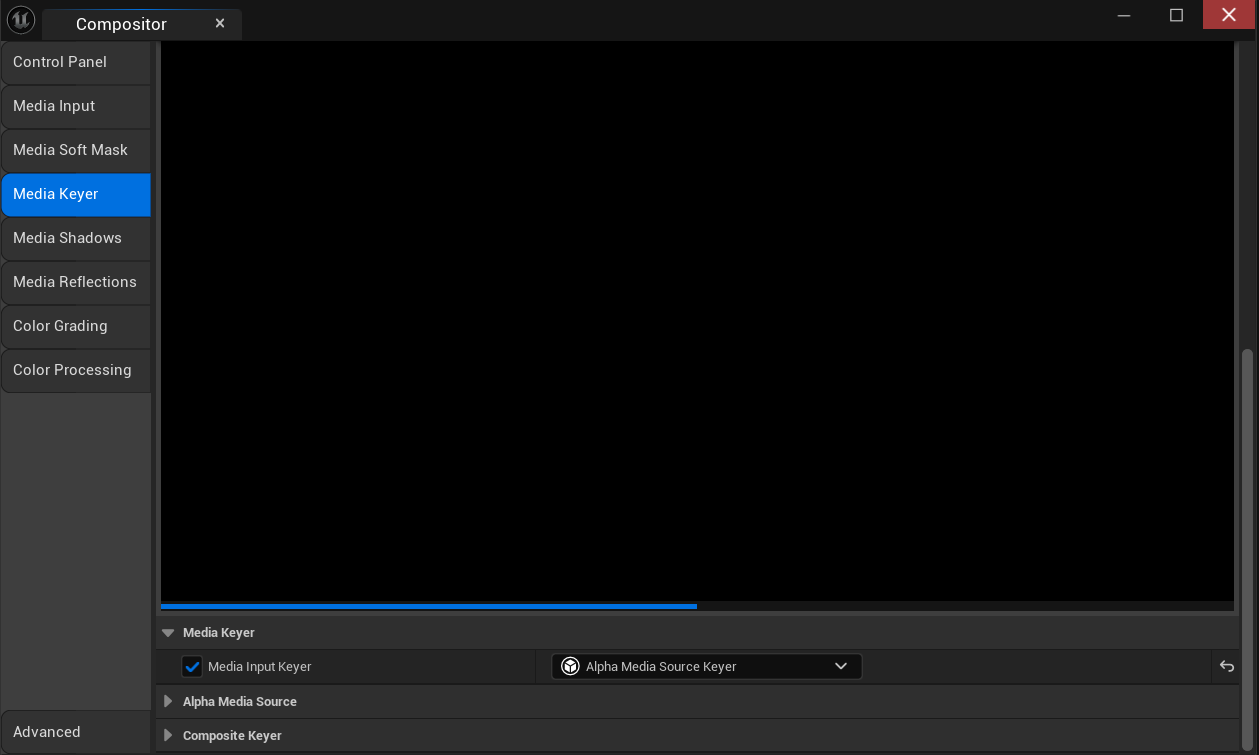Expand the Composite Keyer section
This screenshot has height=755, width=1259.
tap(168, 736)
